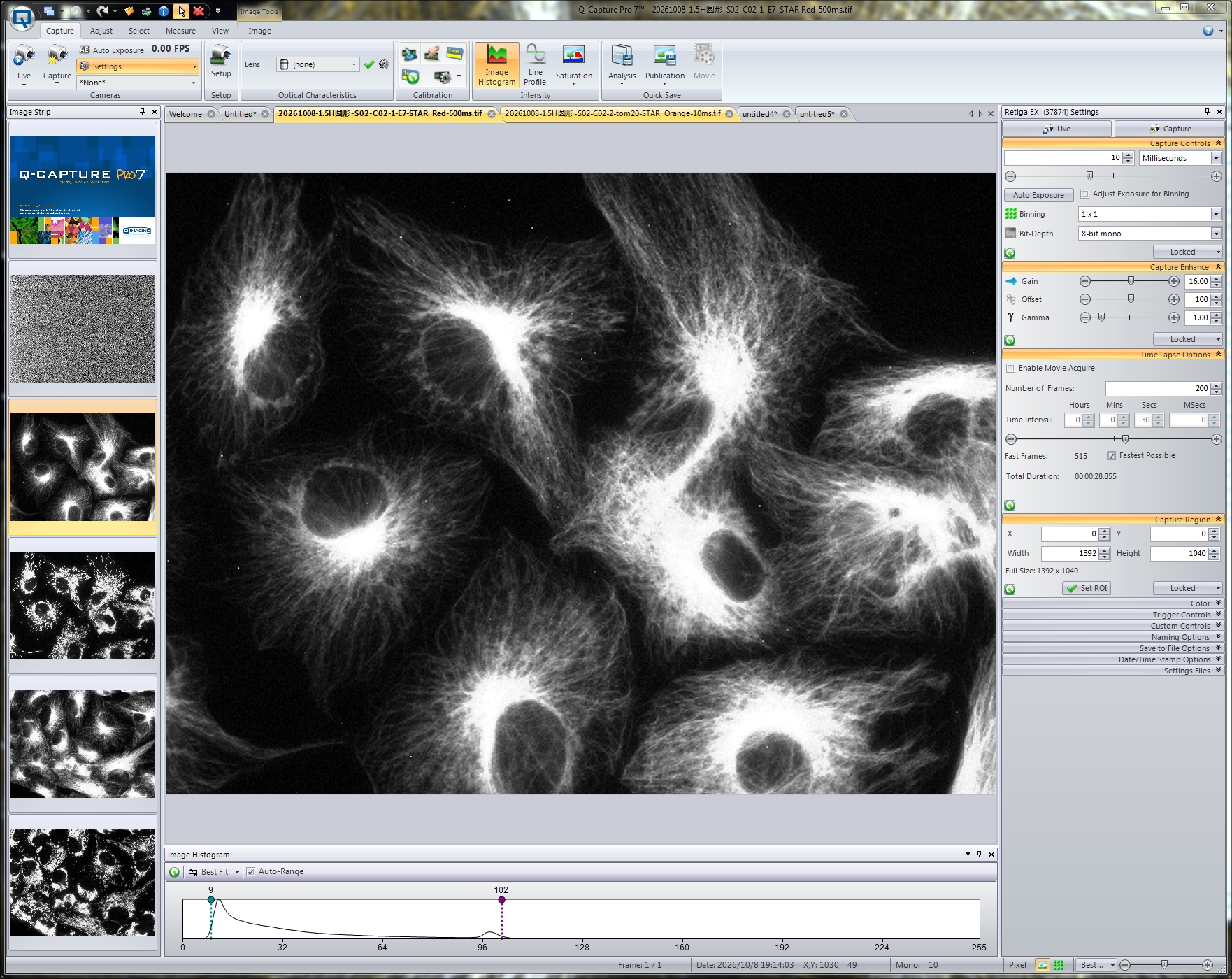Image resolution: width=1232 pixels, height=979 pixels.
Task: Toggle Adjust Exposure for Binning checkbox
Action: click(x=1084, y=194)
